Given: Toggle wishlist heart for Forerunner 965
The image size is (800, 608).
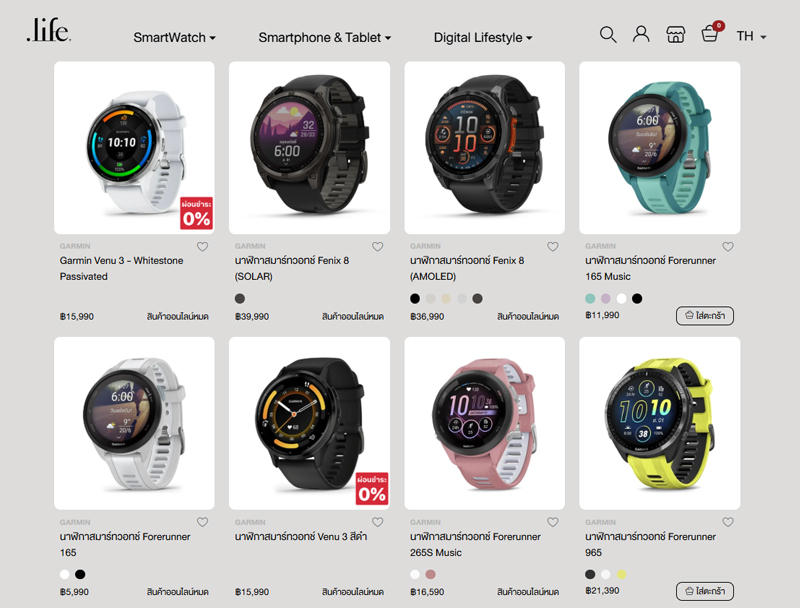Looking at the screenshot, I should point(728,522).
